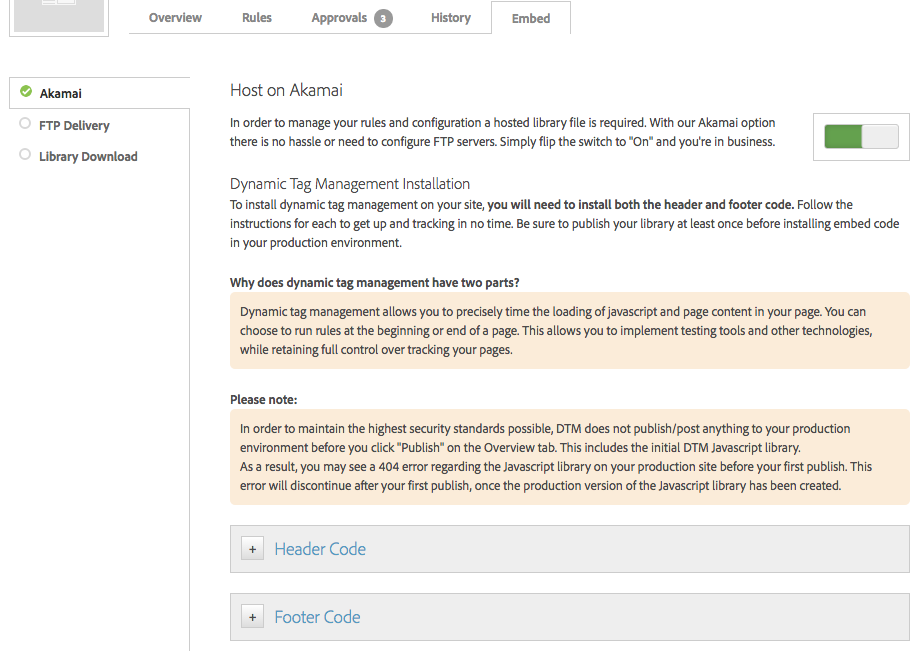The height and width of the screenshot is (651, 923).
Task: Click the Header Code title link
Action: tap(320, 549)
